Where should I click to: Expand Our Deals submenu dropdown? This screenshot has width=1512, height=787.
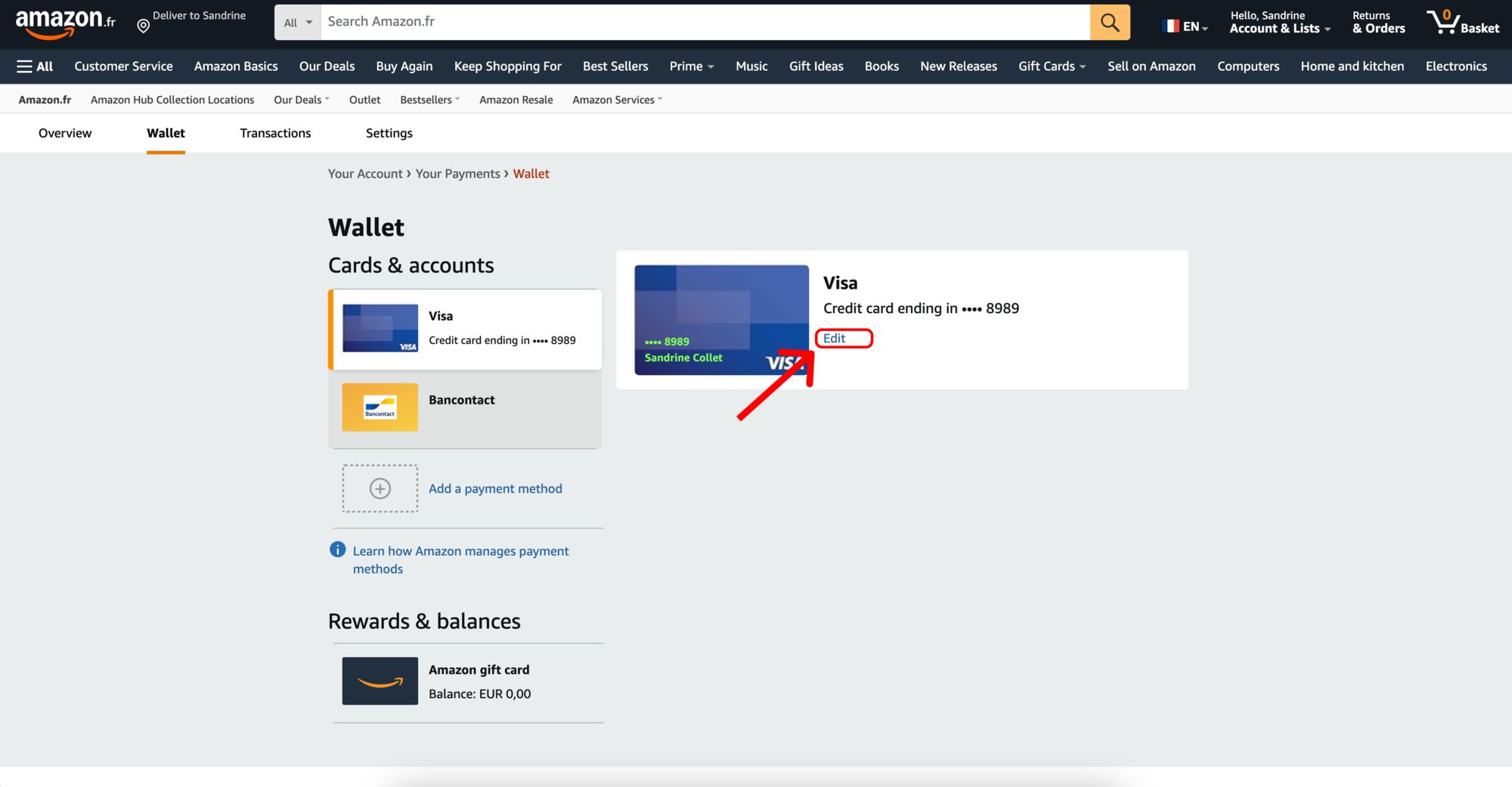[x=302, y=100]
